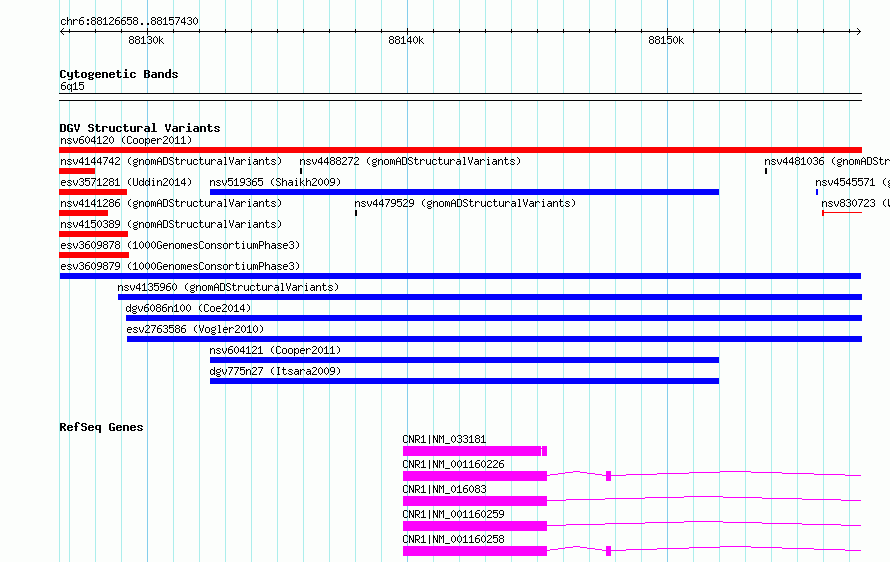Click the dgv775n27 (Itsara2009) label
Screen dimensions: 890x562
coord(275,371)
